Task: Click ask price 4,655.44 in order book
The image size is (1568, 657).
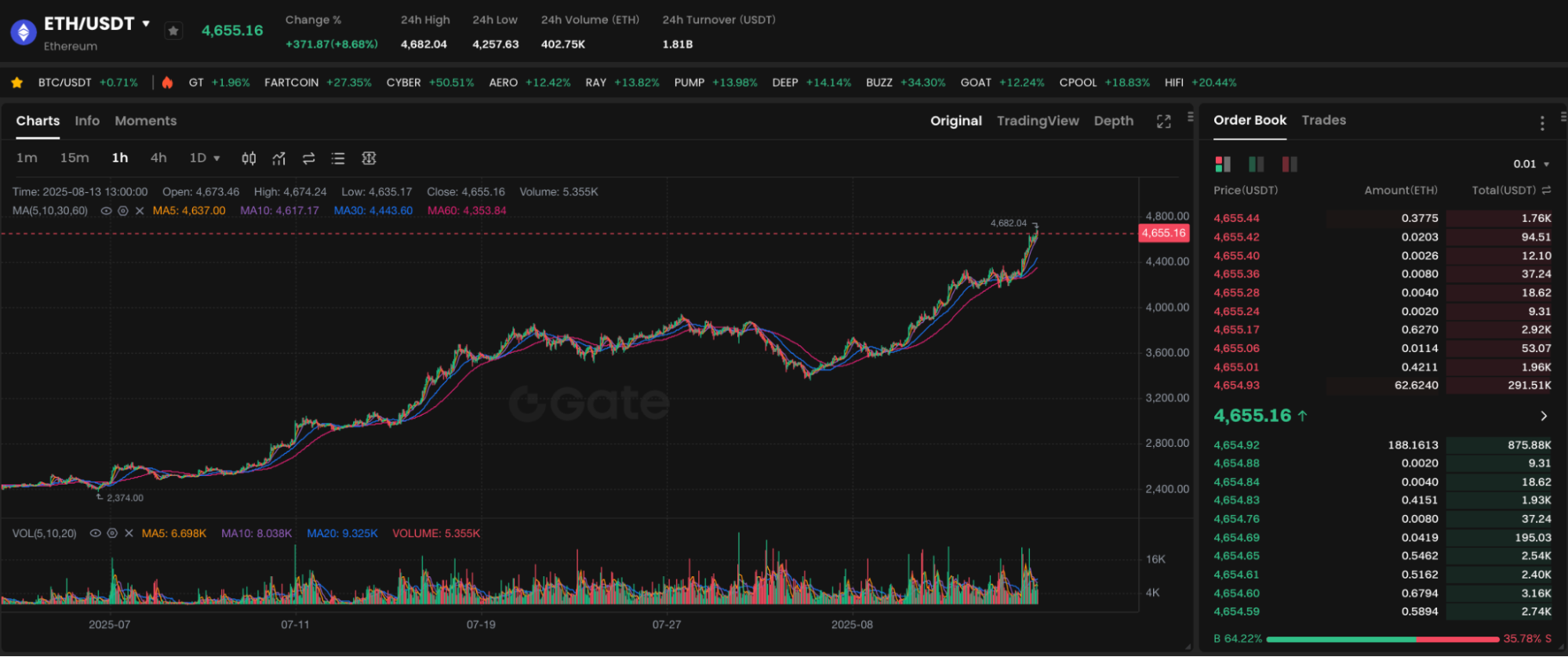Action: [x=1236, y=219]
